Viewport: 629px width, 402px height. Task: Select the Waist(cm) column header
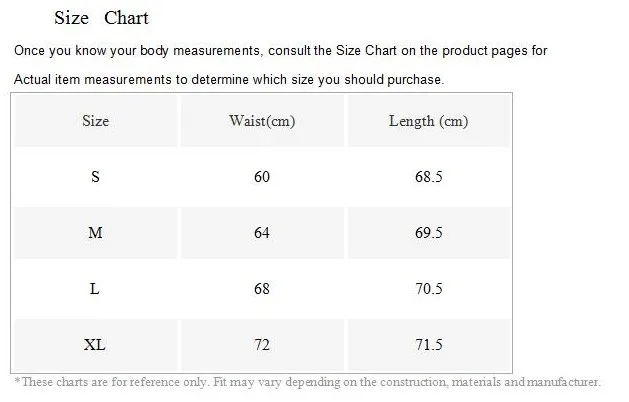(x=262, y=121)
